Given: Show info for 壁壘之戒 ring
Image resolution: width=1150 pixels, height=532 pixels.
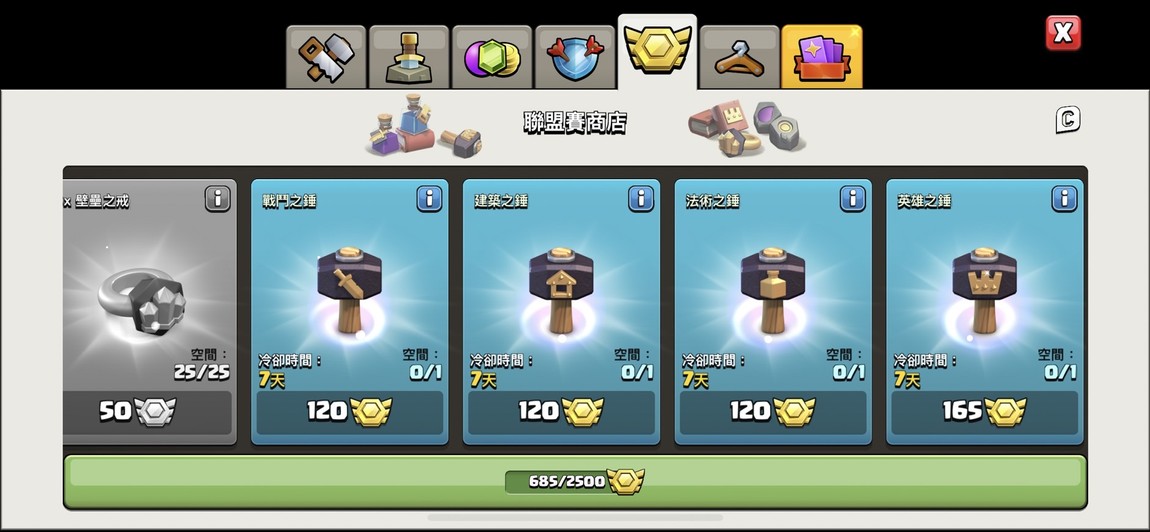Looking at the screenshot, I should point(217,198).
